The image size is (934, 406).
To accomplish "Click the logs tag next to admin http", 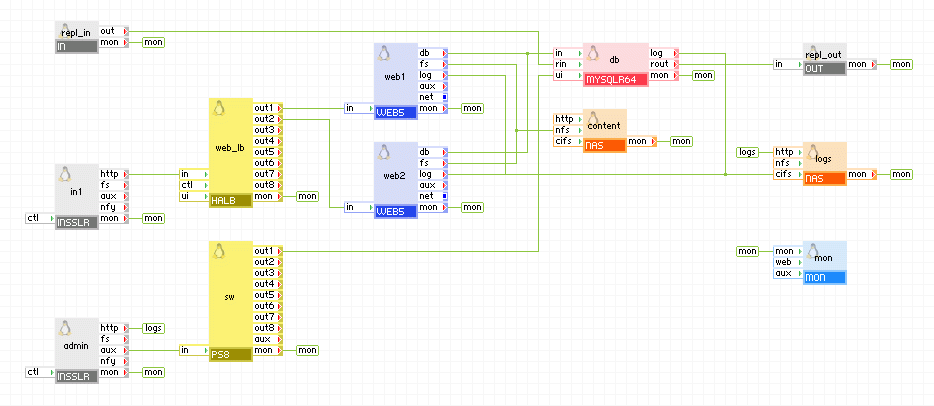I will pos(153,327).
